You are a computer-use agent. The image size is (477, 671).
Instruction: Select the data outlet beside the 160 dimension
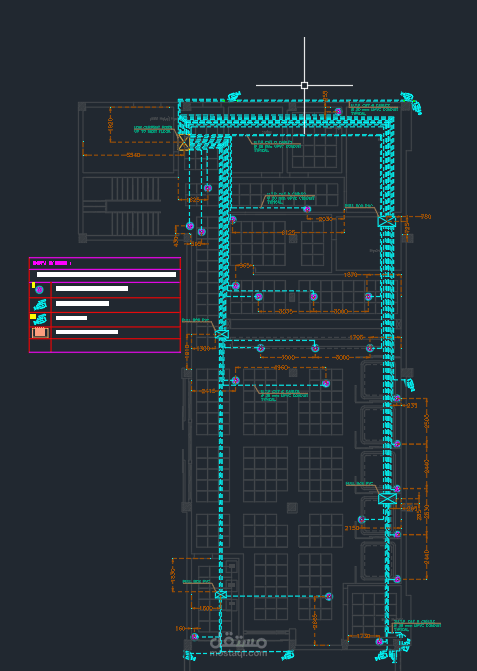click(195, 637)
